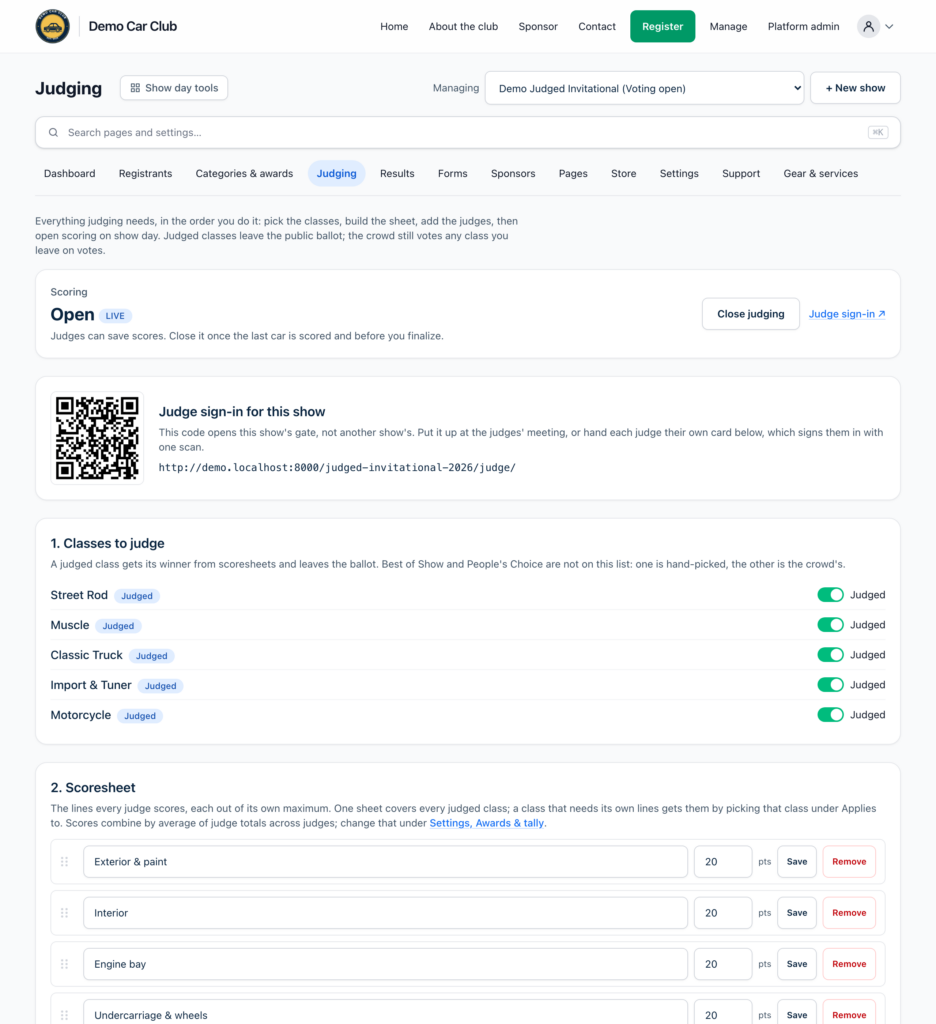Grab the drag handle for Undercarriage & wheels

(65, 1015)
